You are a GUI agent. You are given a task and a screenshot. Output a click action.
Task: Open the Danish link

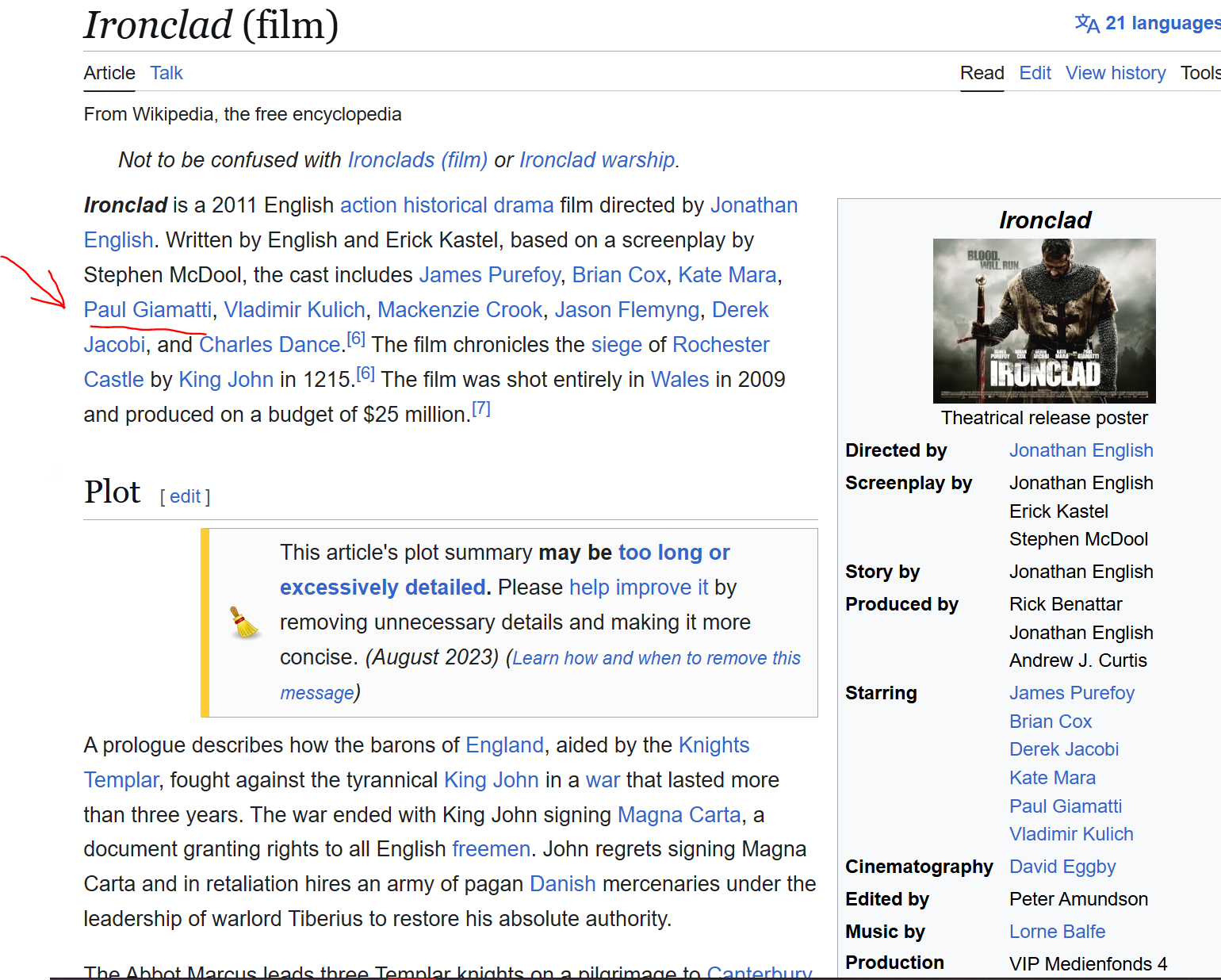563,884
